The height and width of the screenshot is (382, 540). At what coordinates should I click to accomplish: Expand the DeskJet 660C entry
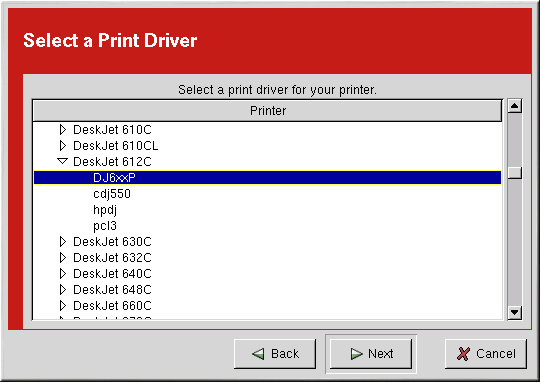coord(63,306)
